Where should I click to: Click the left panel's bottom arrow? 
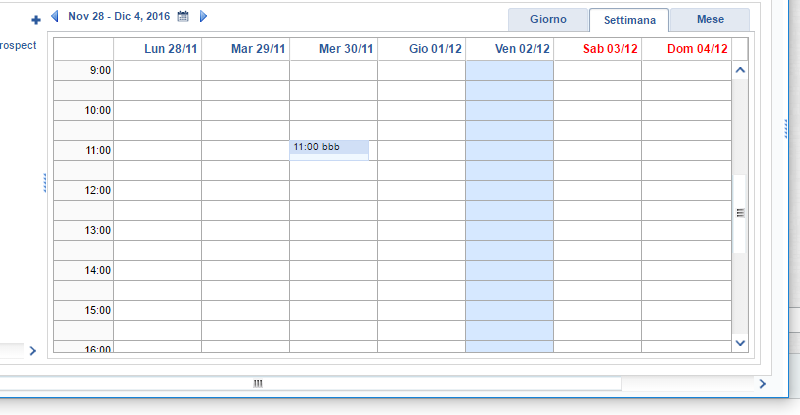[32, 350]
